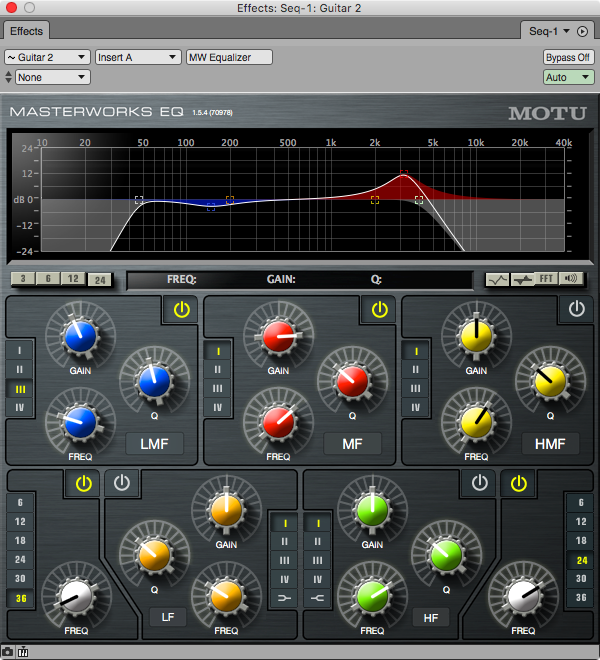Set high-cut slope to 24 dB

click(x=581, y=561)
